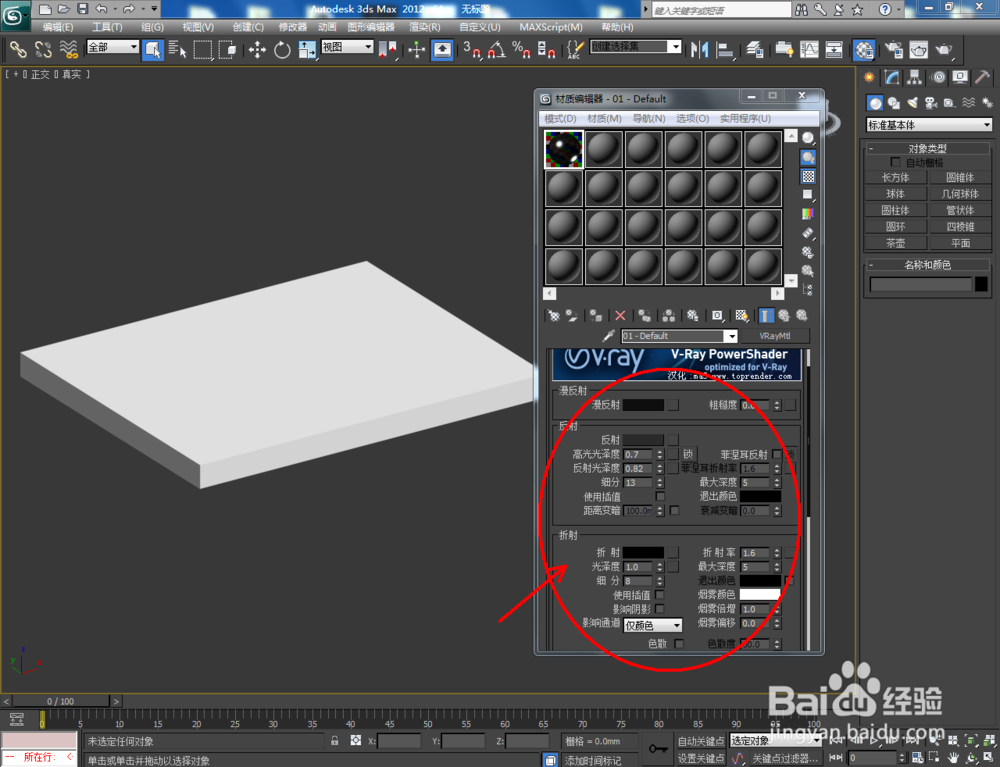The width and height of the screenshot is (1000, 767).
Task: Open 材质(M) menu in Material Editor
Action: pos(604,119)
